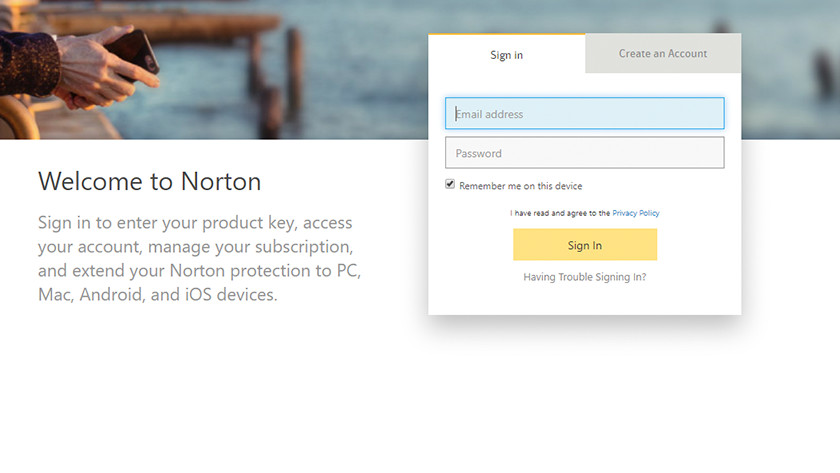Image resolution: width=840 pixels, height=473 pixels.
Task: Click the Welcome to Norton heading
Action: pyautogui.click(x=149, y=181)
